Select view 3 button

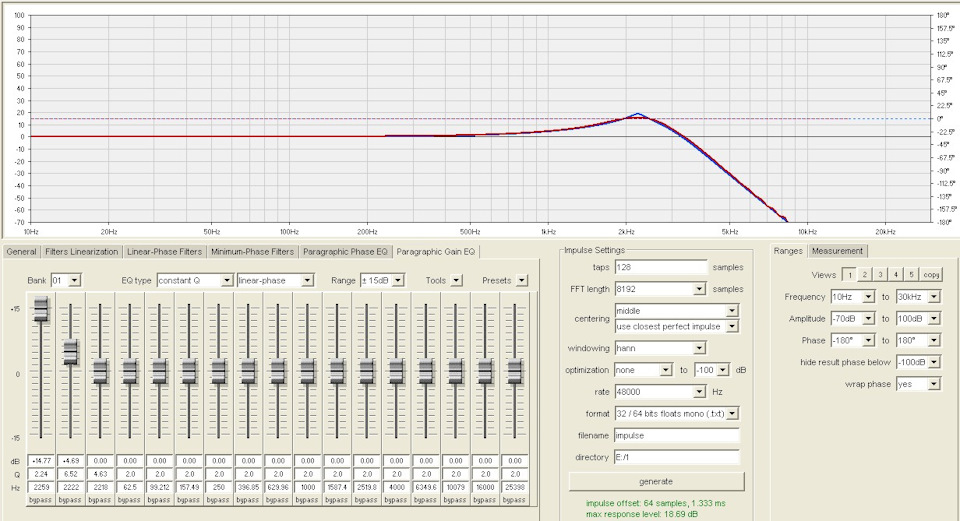tap(880, 274)
